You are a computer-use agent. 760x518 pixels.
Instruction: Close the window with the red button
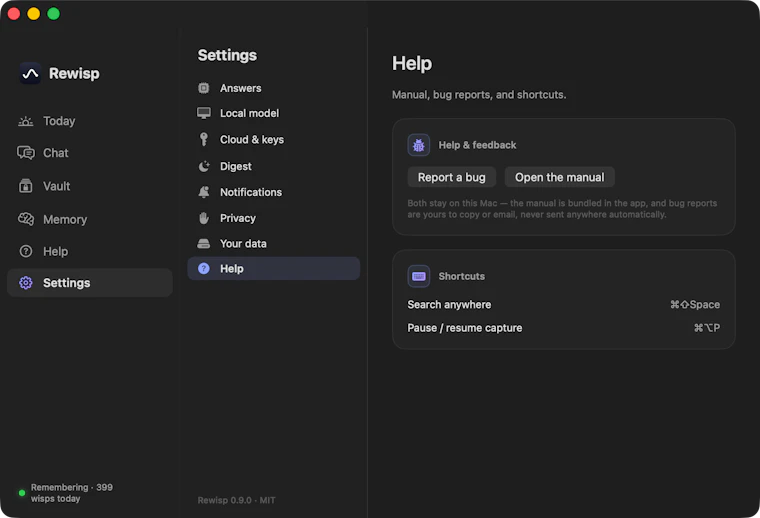point(14,14)
